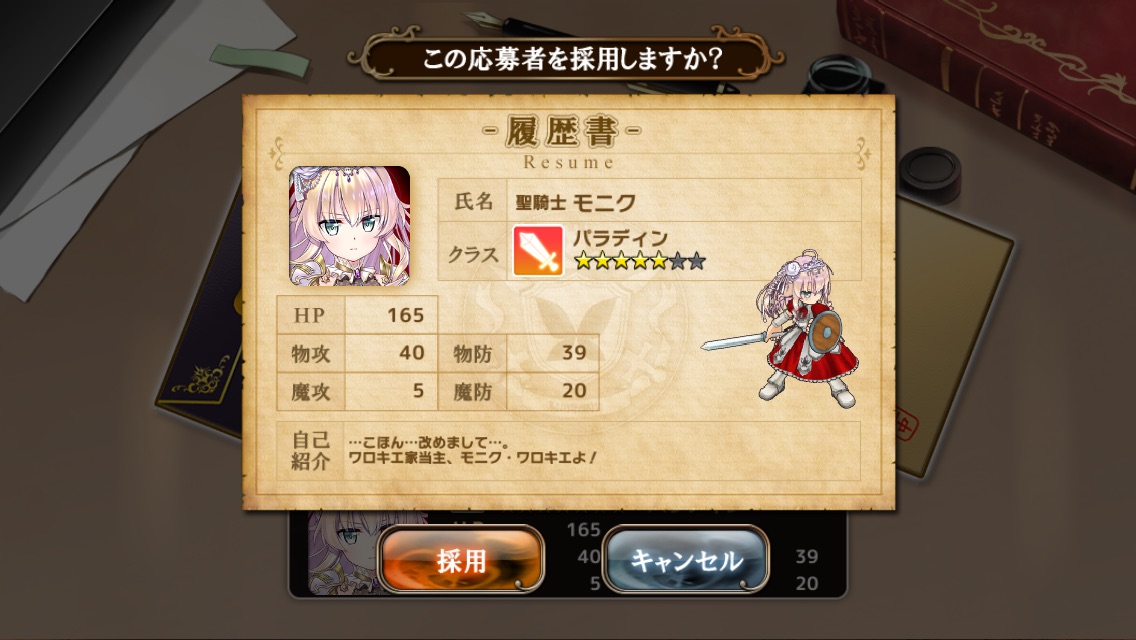Click the 氏名 name label cell
Screen dimensions: 1136x640
473,201
